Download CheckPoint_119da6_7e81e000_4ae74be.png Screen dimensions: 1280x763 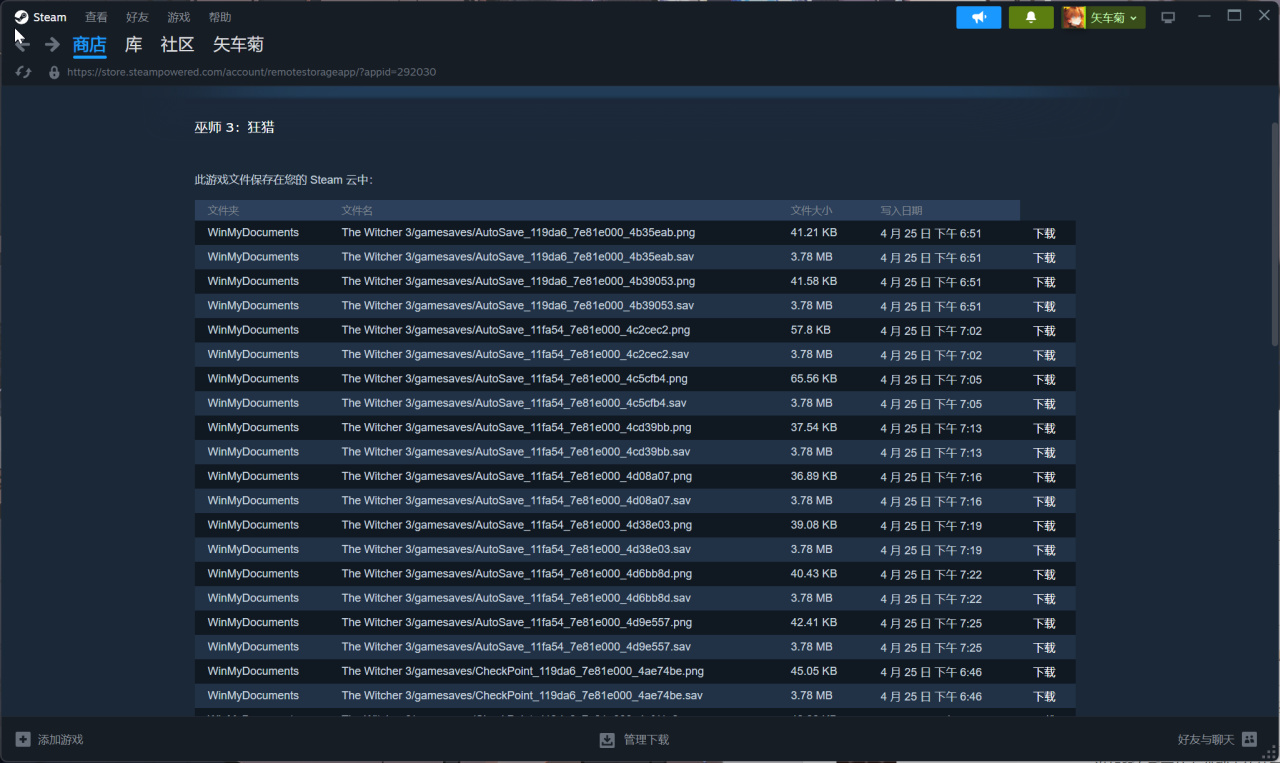[1044, 672]
